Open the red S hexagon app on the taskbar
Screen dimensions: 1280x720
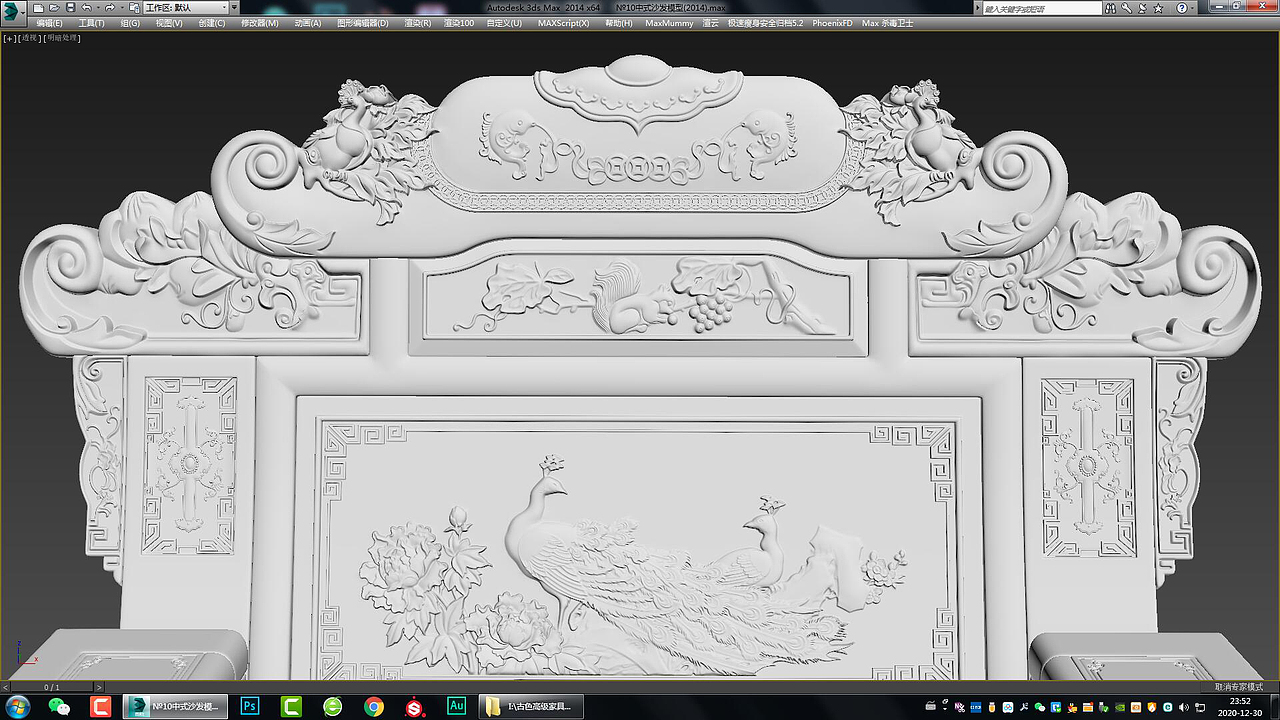tap(415, 707)
